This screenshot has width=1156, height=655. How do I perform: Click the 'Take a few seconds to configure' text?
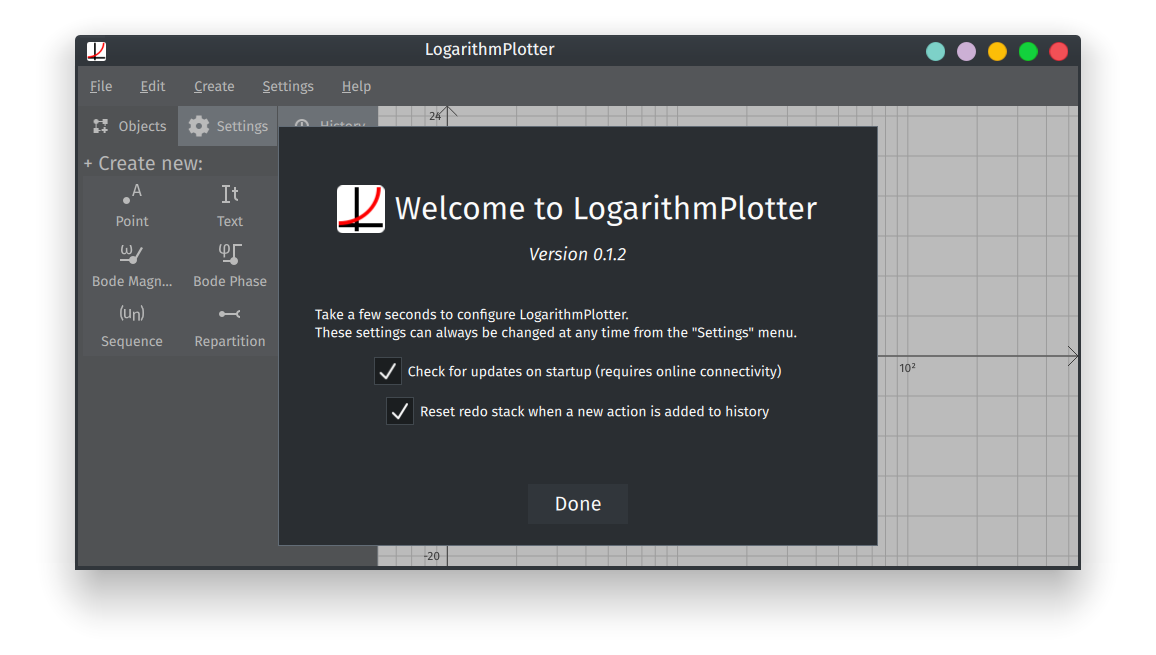click(472, 314)
